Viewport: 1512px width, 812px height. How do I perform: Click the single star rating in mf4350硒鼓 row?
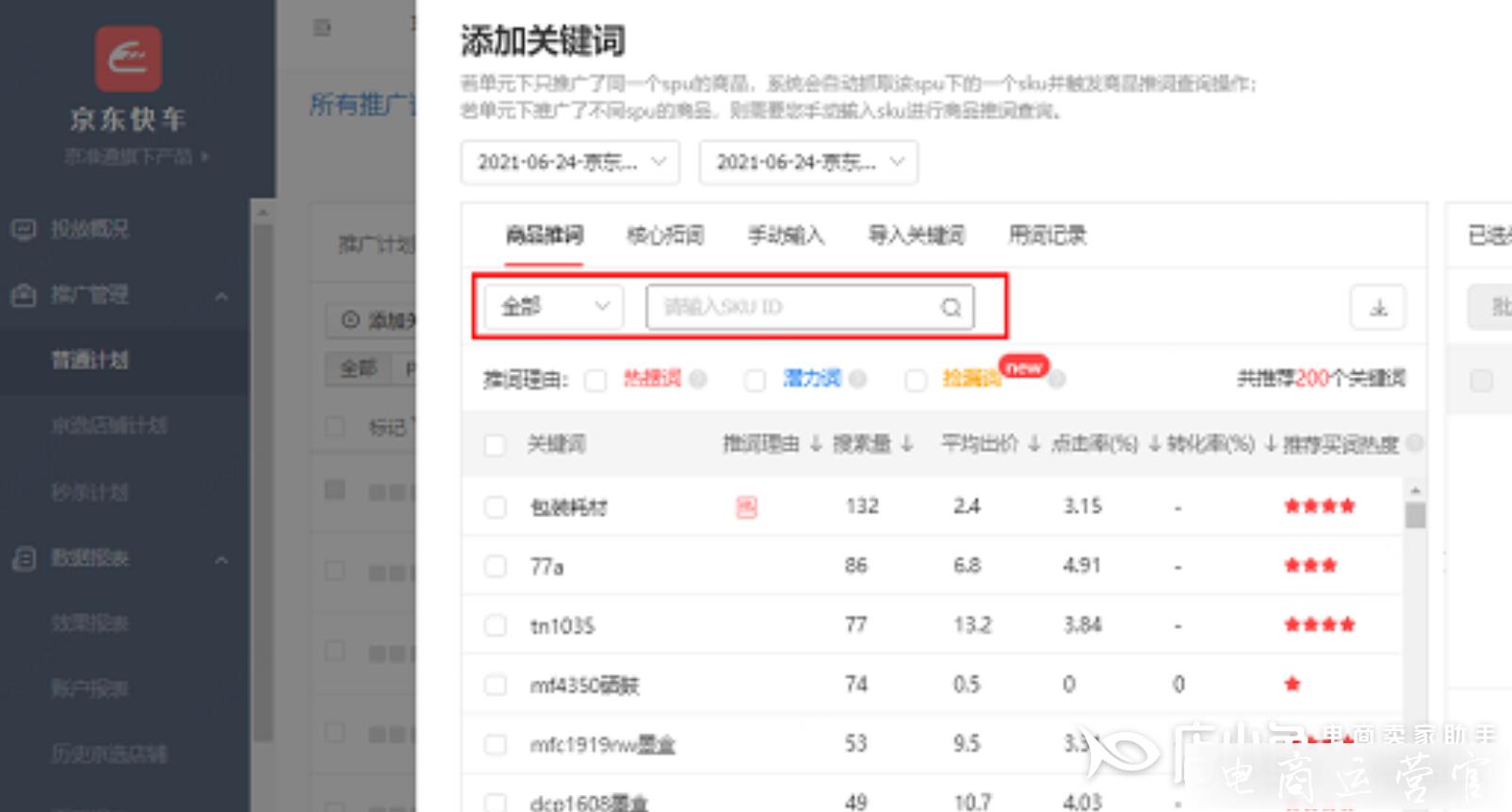(x=1293, y=684)
